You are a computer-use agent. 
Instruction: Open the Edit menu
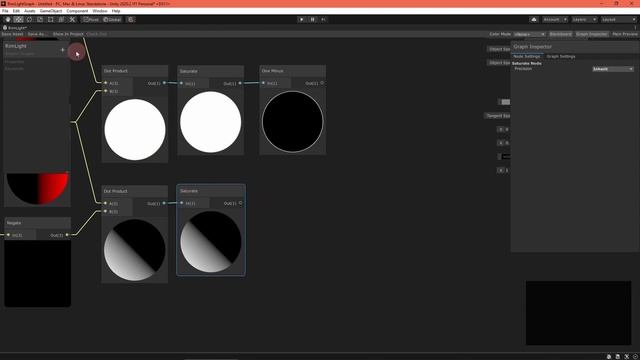pyautogui.click(x=16, y=11)
